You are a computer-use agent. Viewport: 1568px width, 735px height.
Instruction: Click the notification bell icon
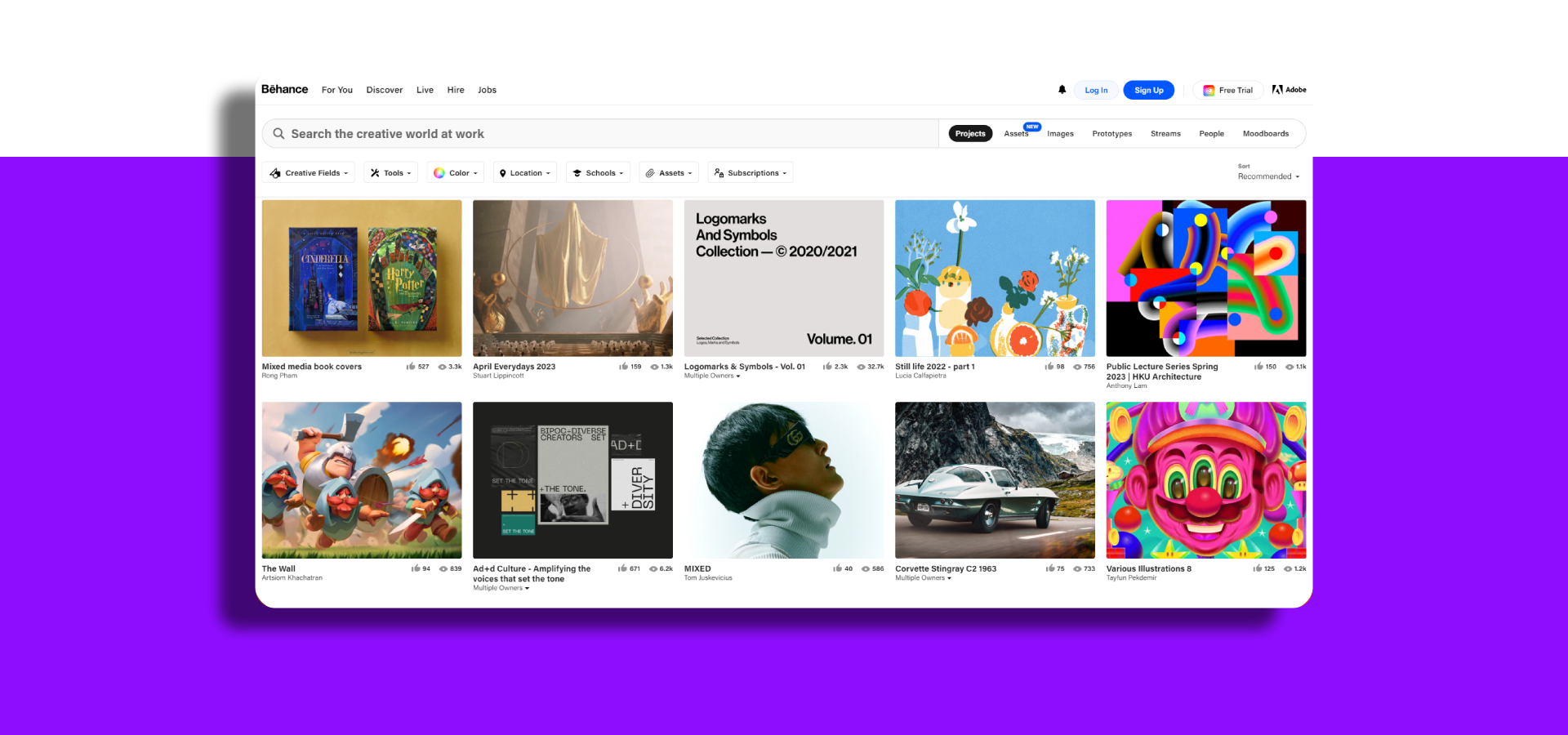click(1062, 90)
